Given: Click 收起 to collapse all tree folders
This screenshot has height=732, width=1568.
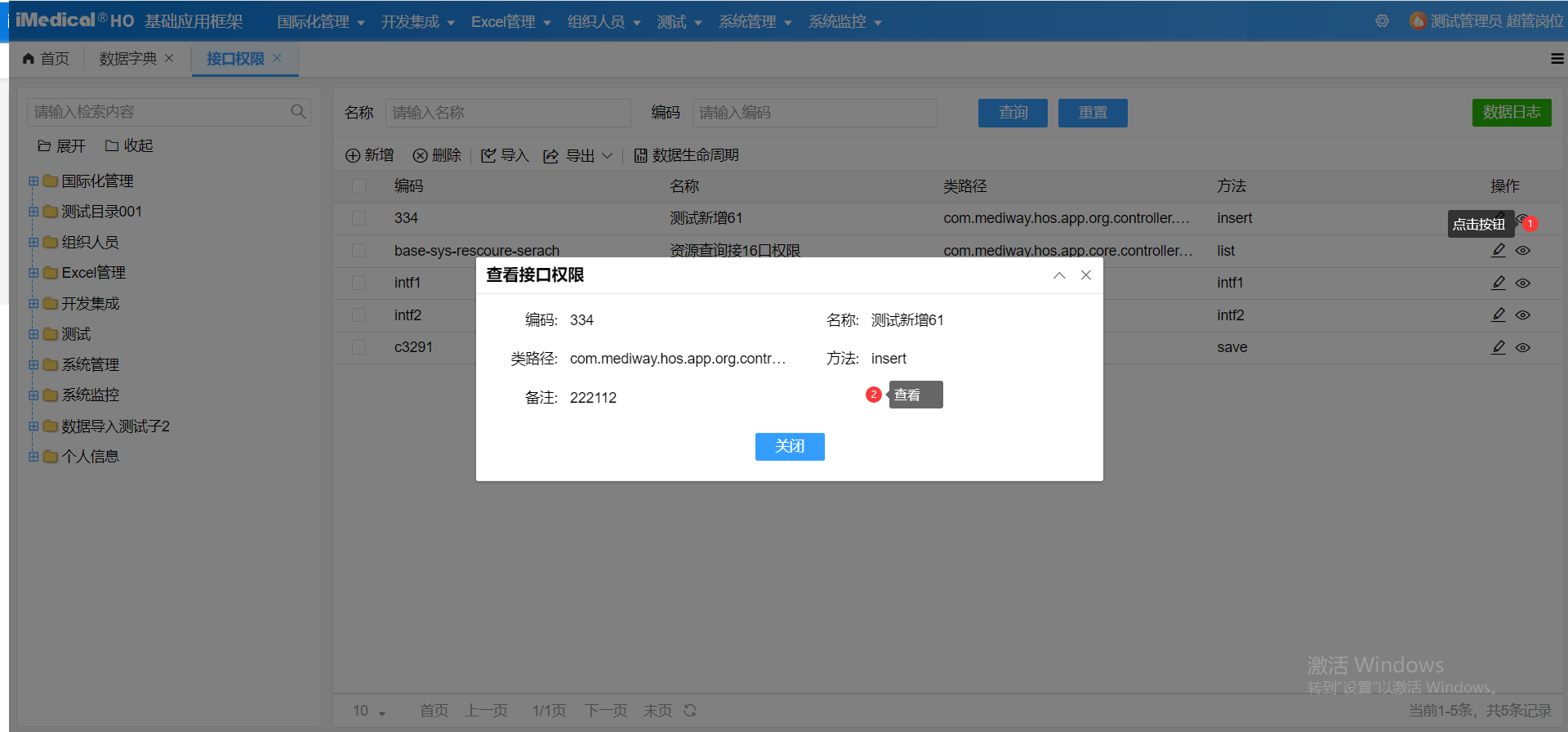Looking at the screenshot, I should point(129,145).
